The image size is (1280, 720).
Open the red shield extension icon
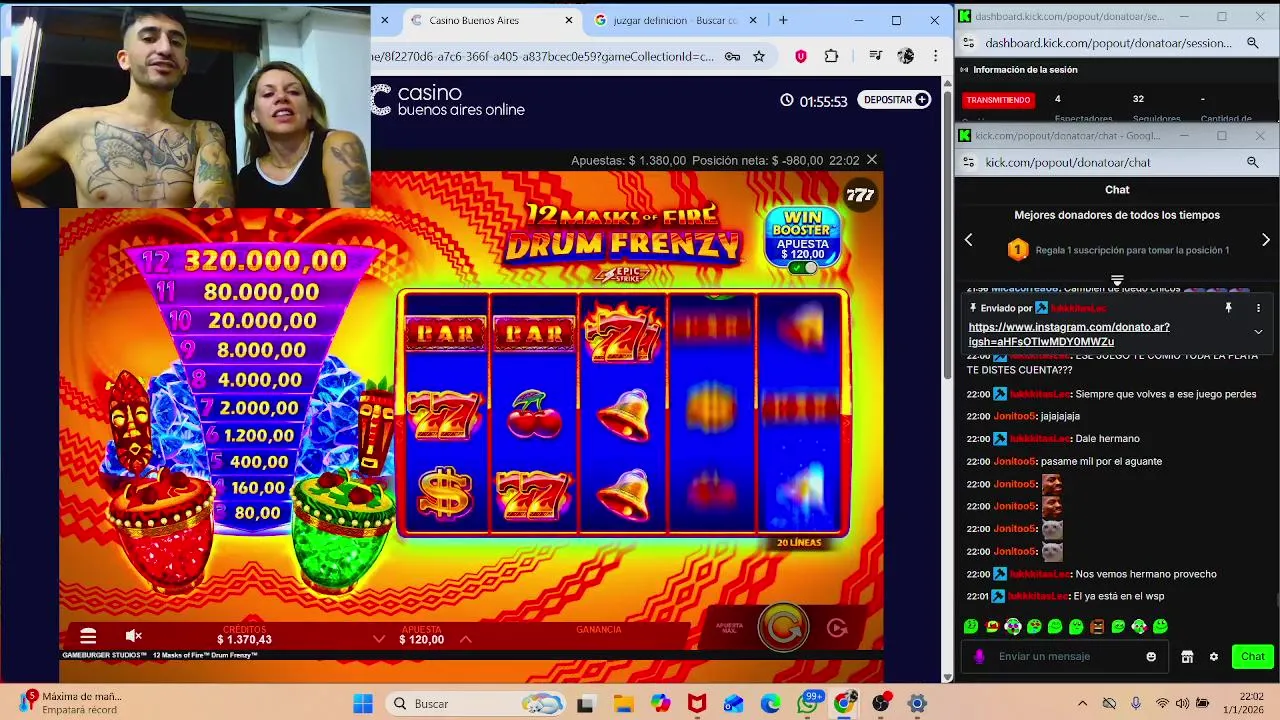click(800, 57)
